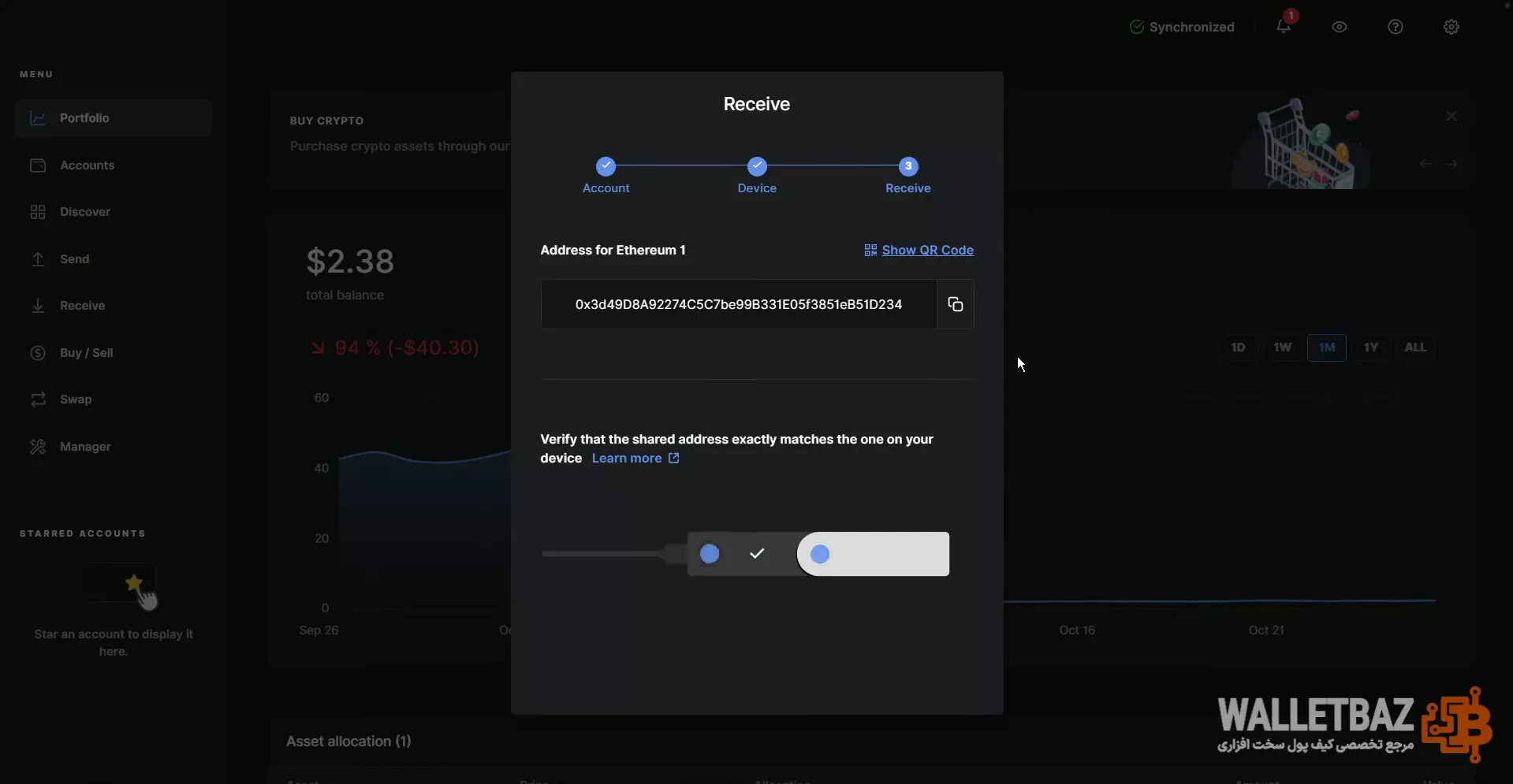Click the Asset allocation (1) heading
Viewport: 1513px width, 784px height.
pyautogui.click(x=348, y=741)
